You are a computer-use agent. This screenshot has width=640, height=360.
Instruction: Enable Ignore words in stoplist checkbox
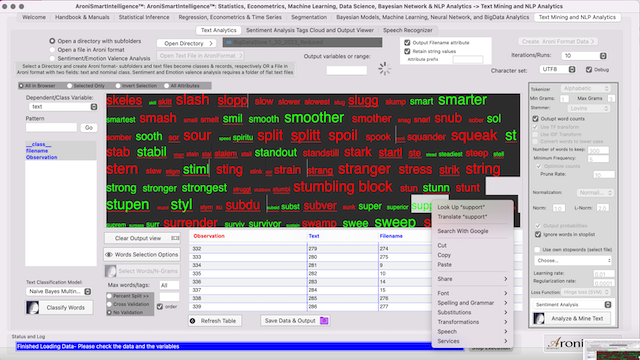pyautogui.click(x=538, y=234)
